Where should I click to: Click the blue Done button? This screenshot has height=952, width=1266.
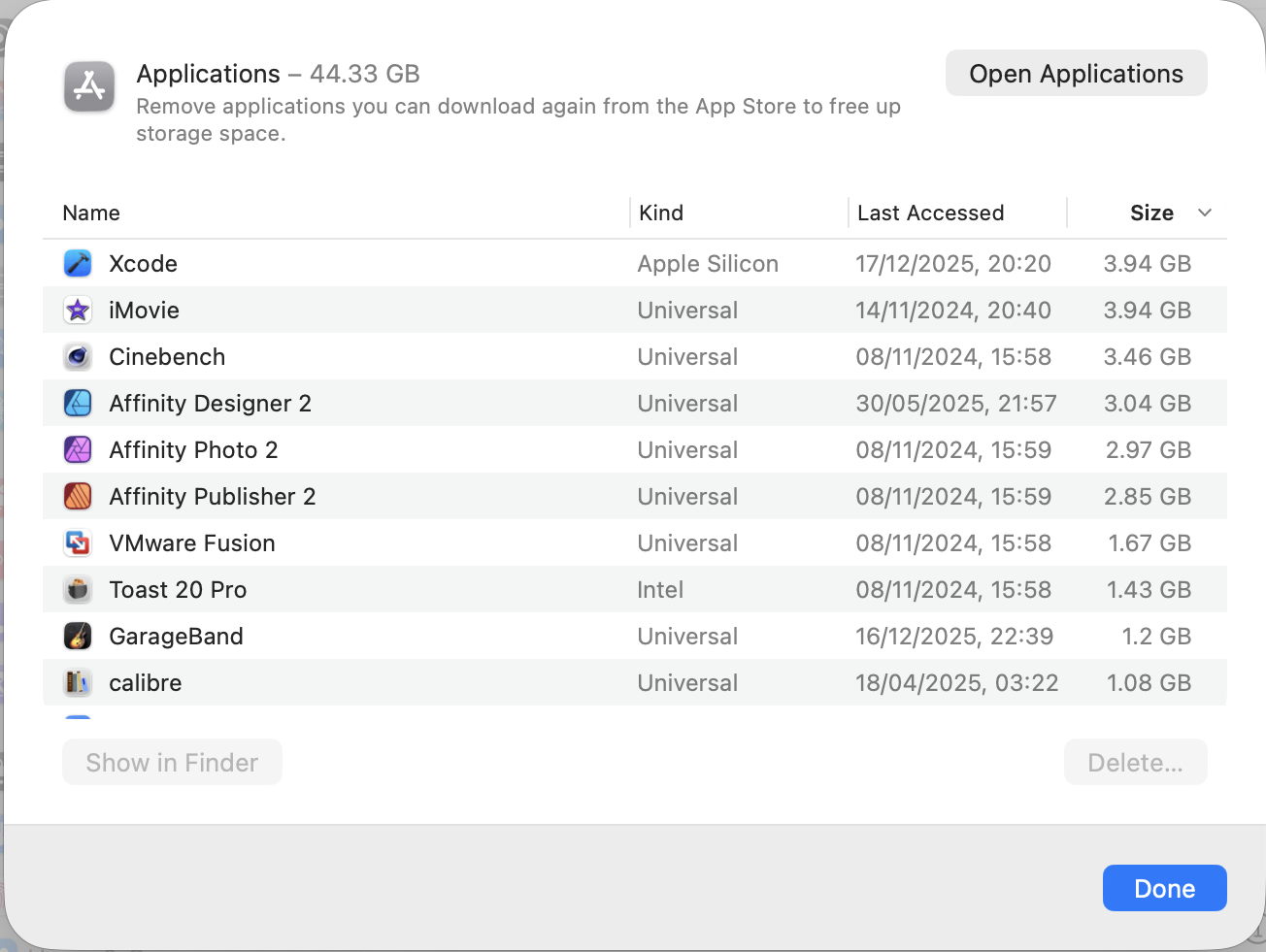pyautogui.click(x=1164, y=888)
